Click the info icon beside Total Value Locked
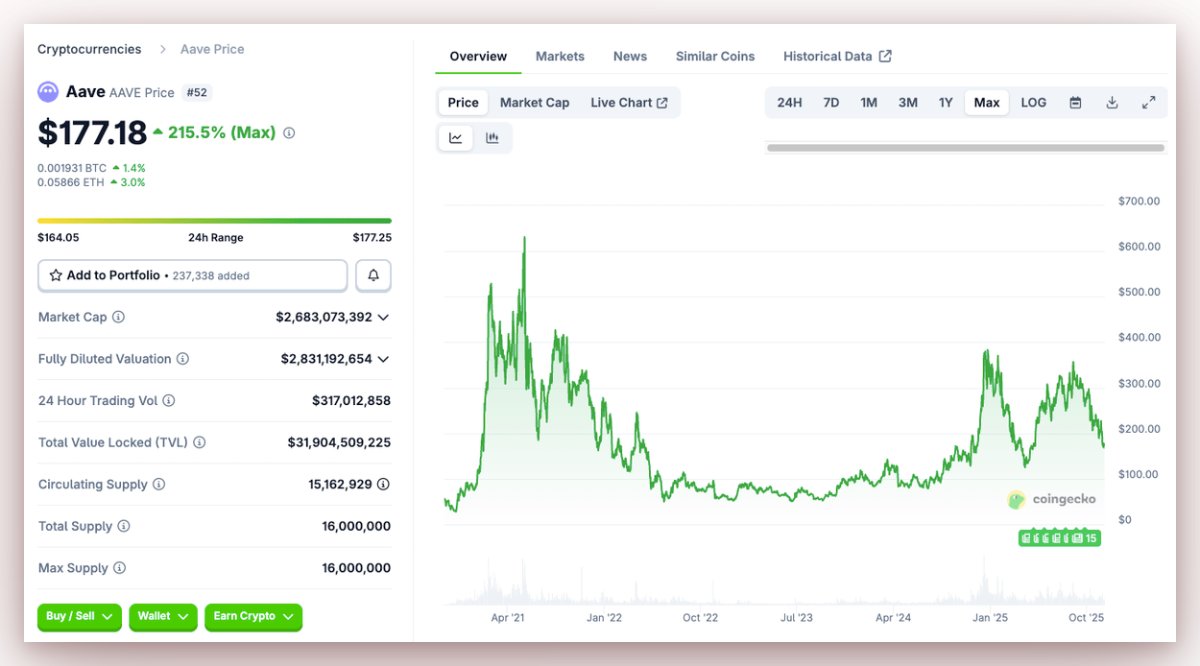The image size is (1200, 666). (x=199, y=443)
